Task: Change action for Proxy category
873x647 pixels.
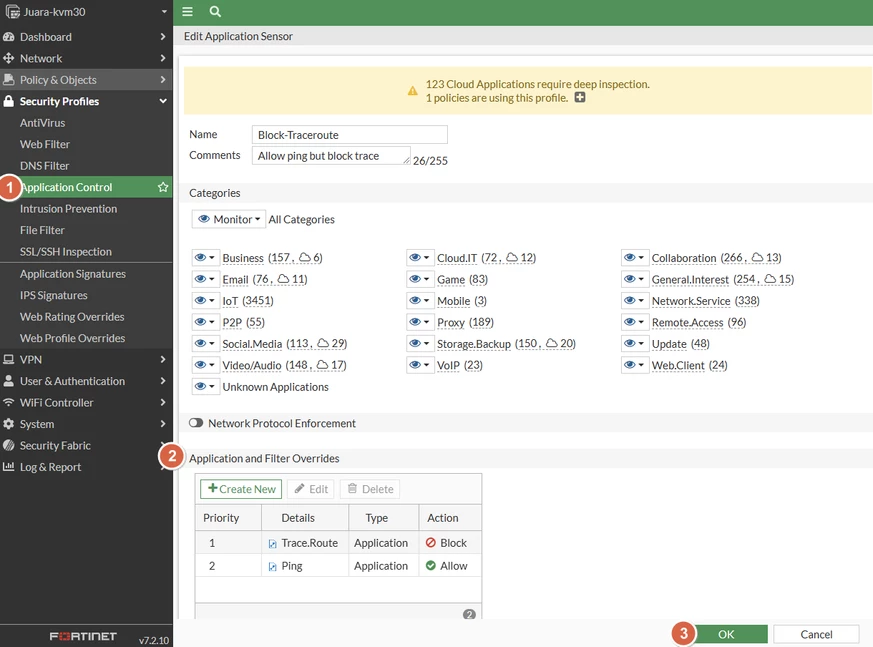Action: pyautogui.click(x=420, y=322)
